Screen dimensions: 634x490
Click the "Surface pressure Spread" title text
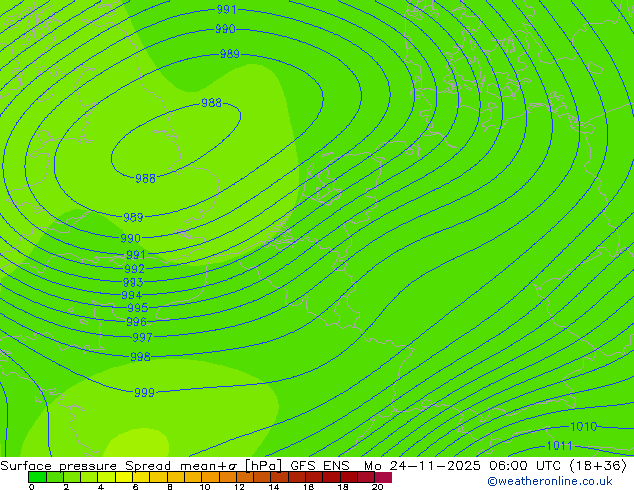85,466
